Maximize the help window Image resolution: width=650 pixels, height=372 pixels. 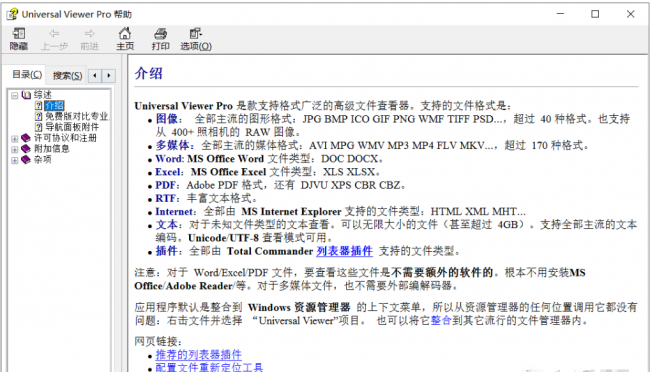coord(595,14)
